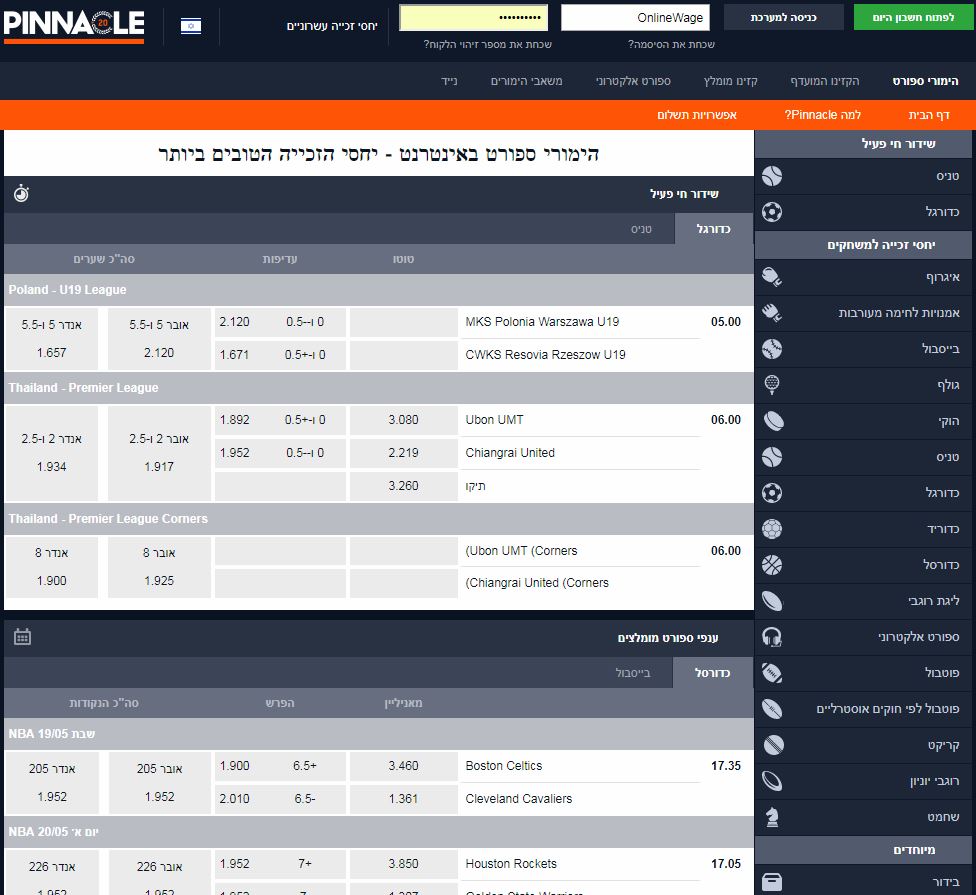Open the Israel flag language selector

(x=190, y=25)
